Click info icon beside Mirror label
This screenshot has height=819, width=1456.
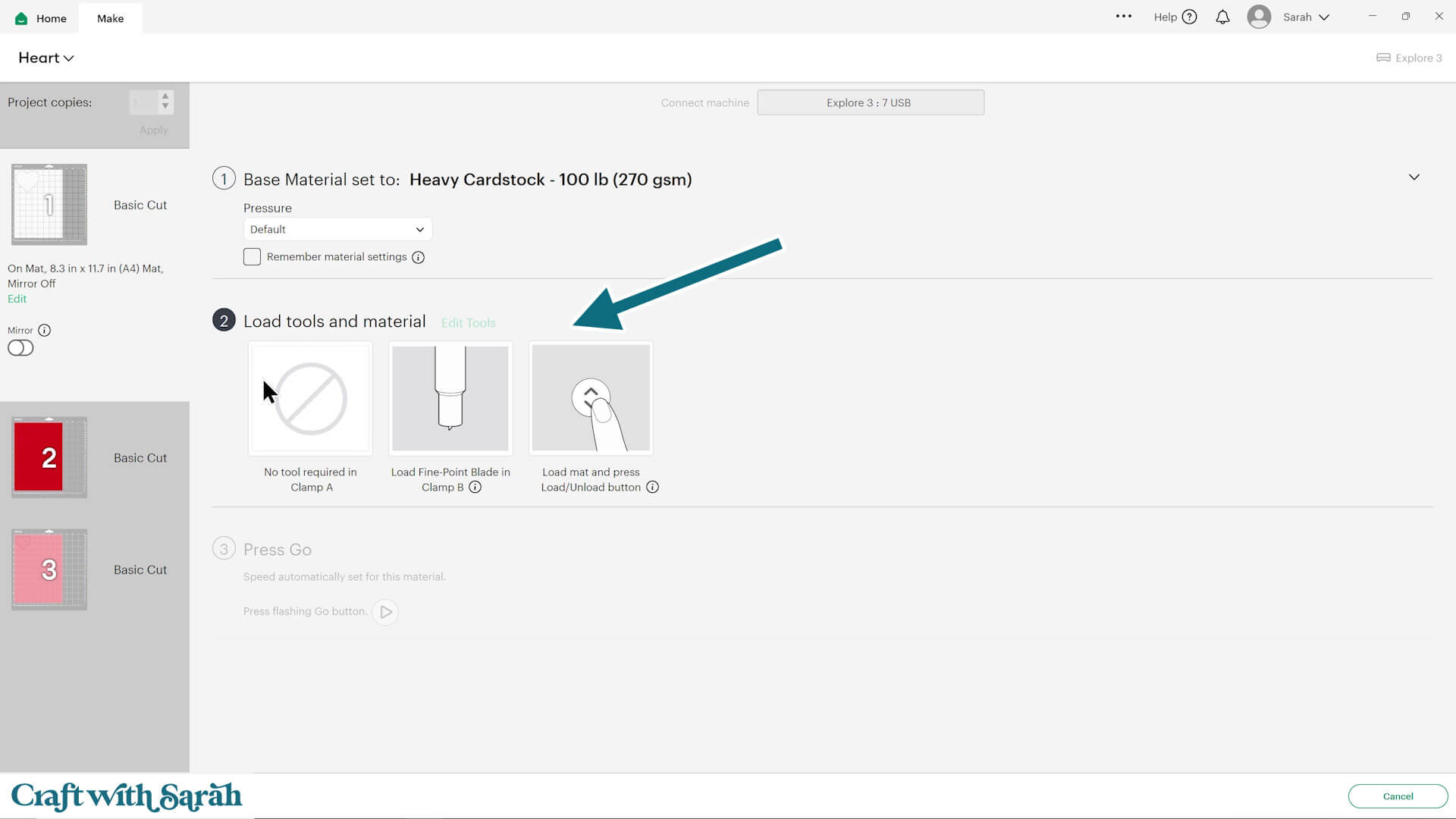[45, 331]
